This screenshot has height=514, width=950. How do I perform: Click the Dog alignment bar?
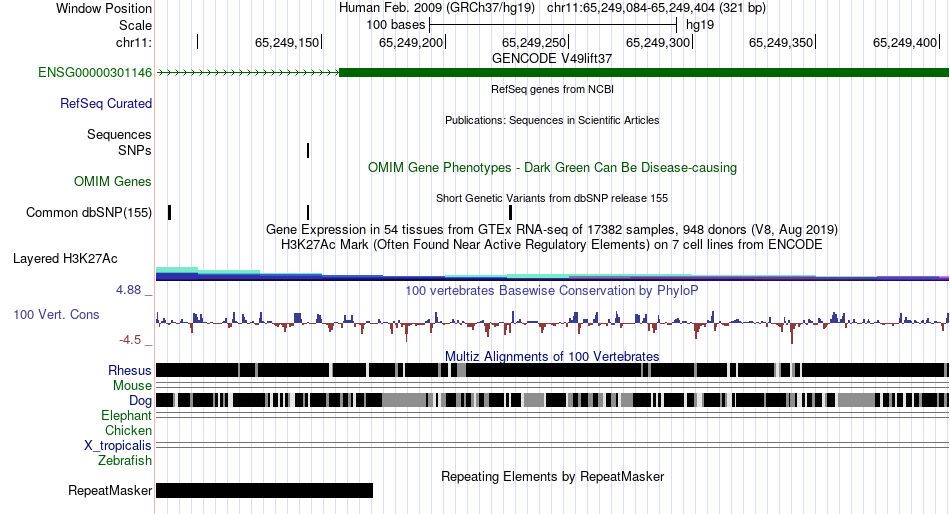(552, 400)
